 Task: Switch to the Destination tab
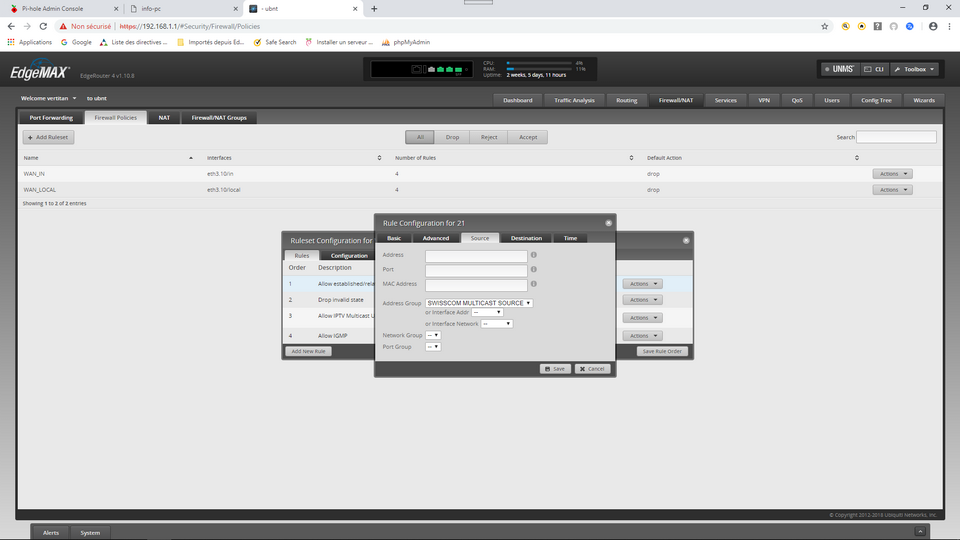coord(526,238)
